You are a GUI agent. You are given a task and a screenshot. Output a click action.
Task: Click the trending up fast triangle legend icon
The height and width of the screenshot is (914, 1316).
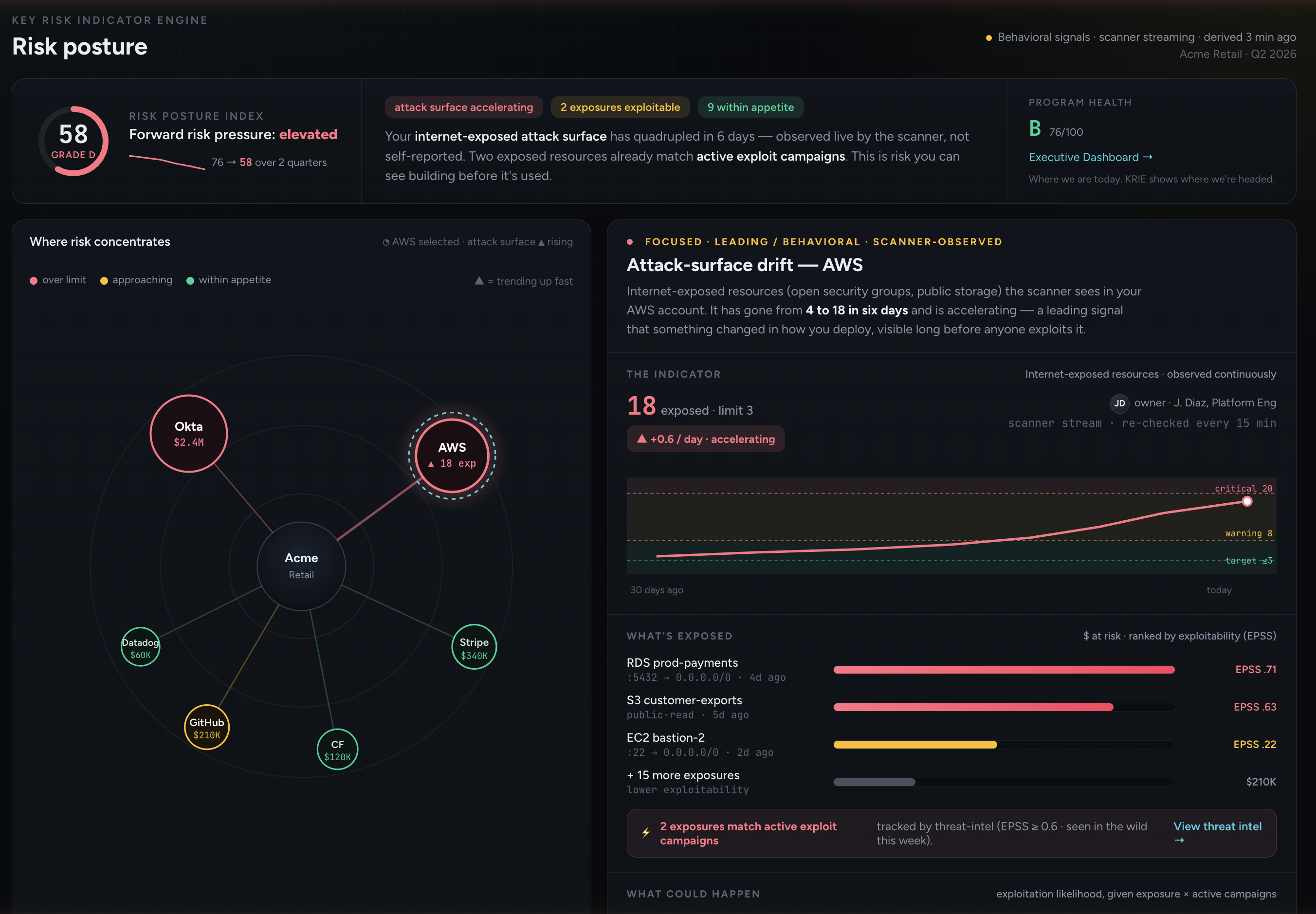coord(479,281)
